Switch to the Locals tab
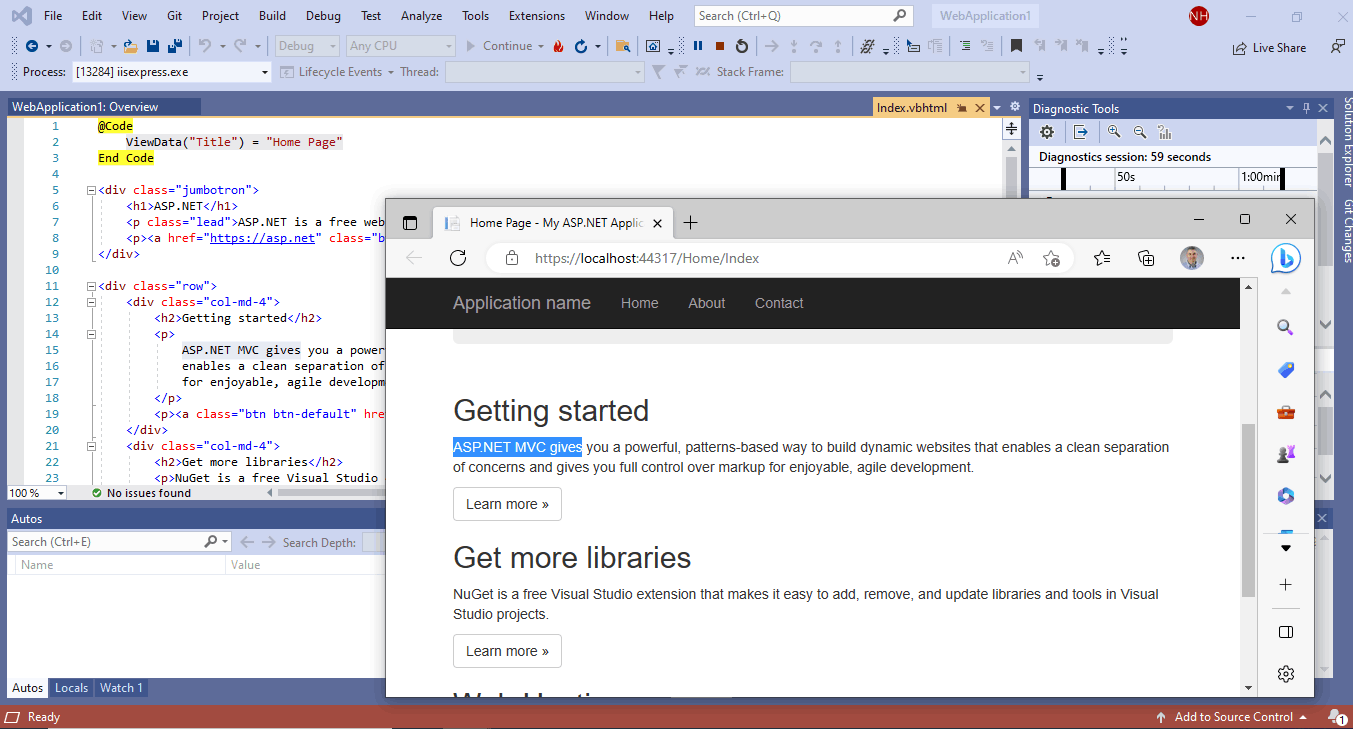The height and width of the screenshot is (729, 1353). coord(71,688)
